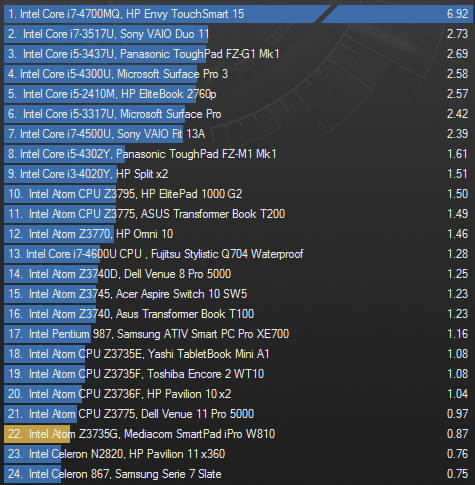Choose the HP EliteBook 2760p entry
The image size is (475, 485).
pos(238,94)
